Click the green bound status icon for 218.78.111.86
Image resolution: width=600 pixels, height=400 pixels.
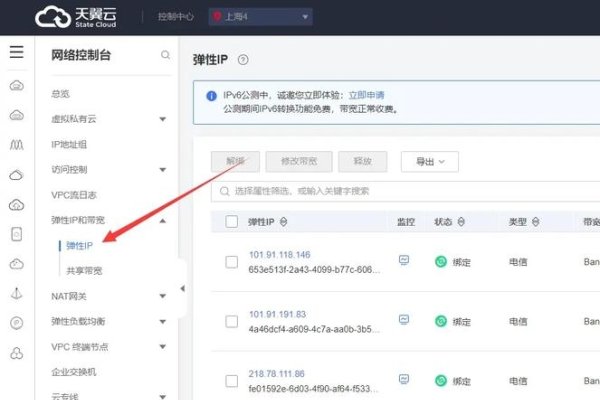[x=441, y=380]
